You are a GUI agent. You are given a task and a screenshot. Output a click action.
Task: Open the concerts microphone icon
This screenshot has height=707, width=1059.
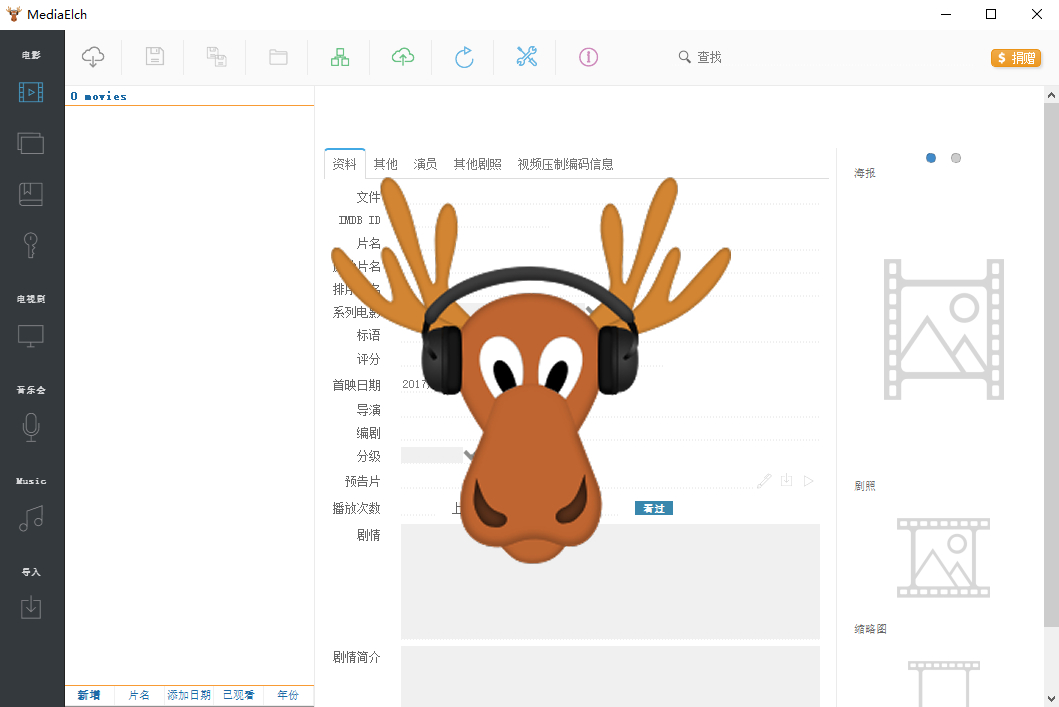[x=31, y=427]
